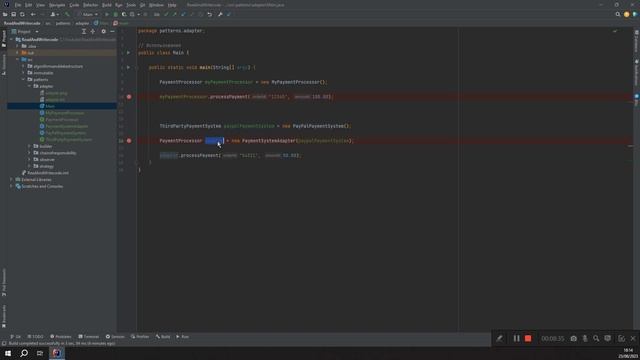640x360 pixels.
Task: Expand the observer package
Action: click(x=30, y=160)
